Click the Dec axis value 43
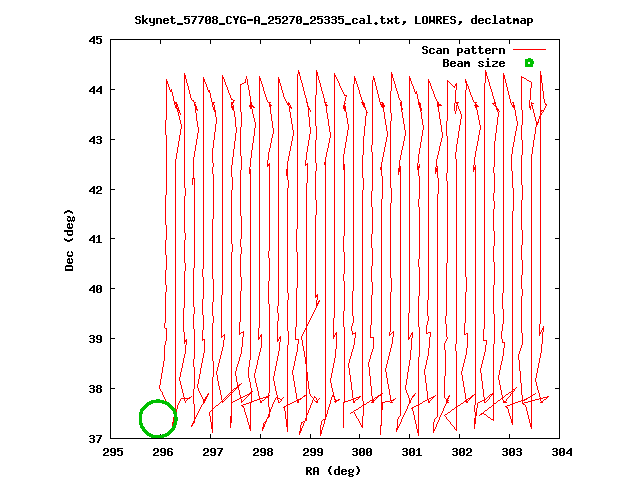Screen dimensions: 640x480 pyautogui.click(x=96, y=140)
